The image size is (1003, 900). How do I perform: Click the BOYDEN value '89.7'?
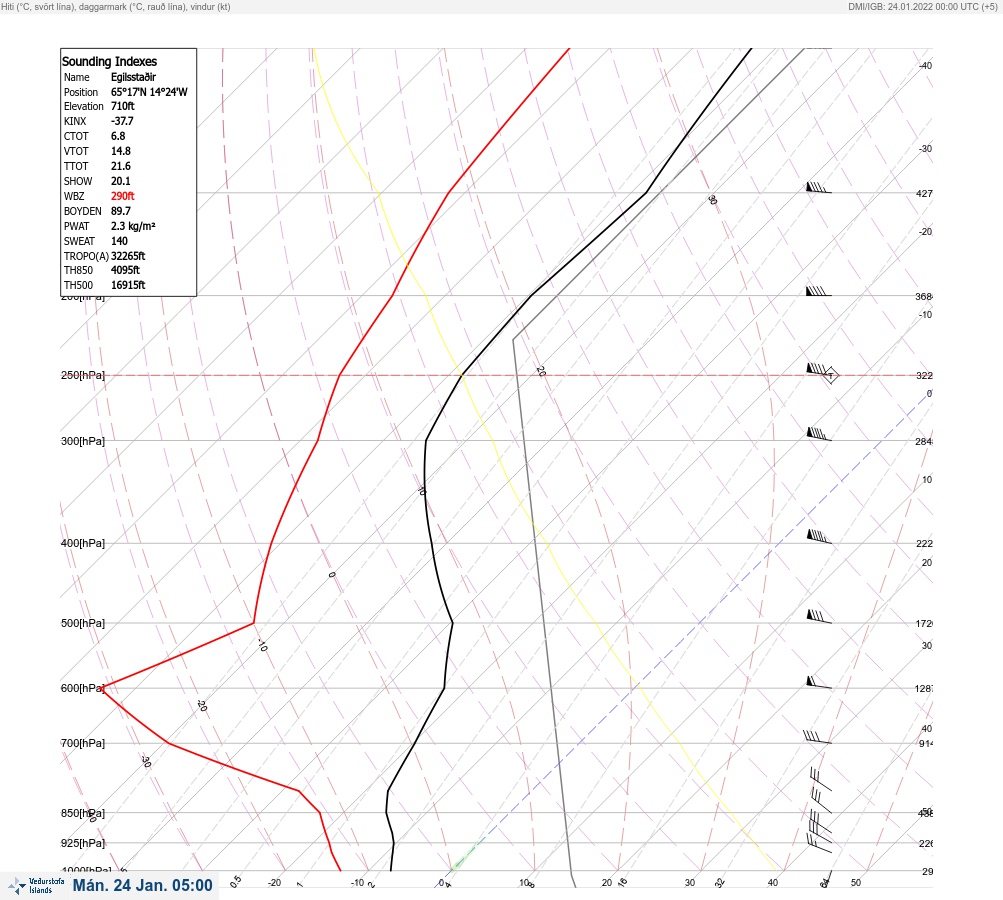[120, 211]
